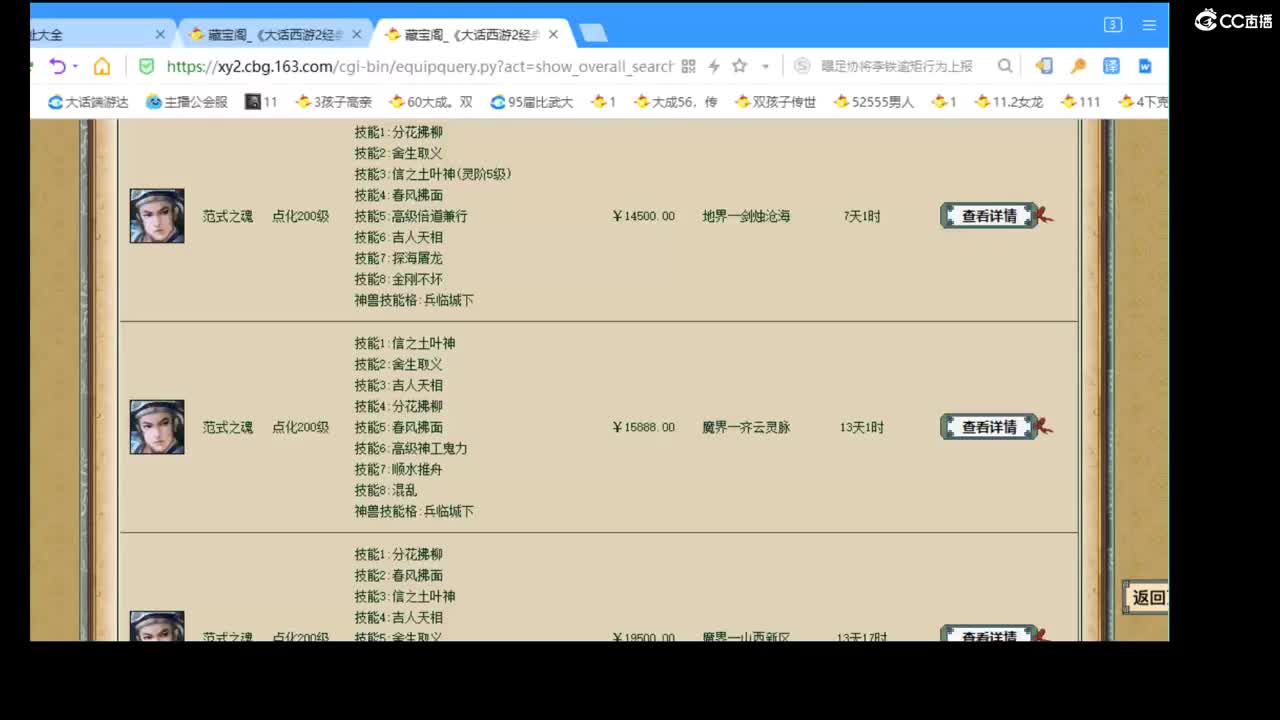Image resolution: width=1280 pixels, height=720 pixels.
Task: Click the CC直播 logo
Action: point(1233,20)
